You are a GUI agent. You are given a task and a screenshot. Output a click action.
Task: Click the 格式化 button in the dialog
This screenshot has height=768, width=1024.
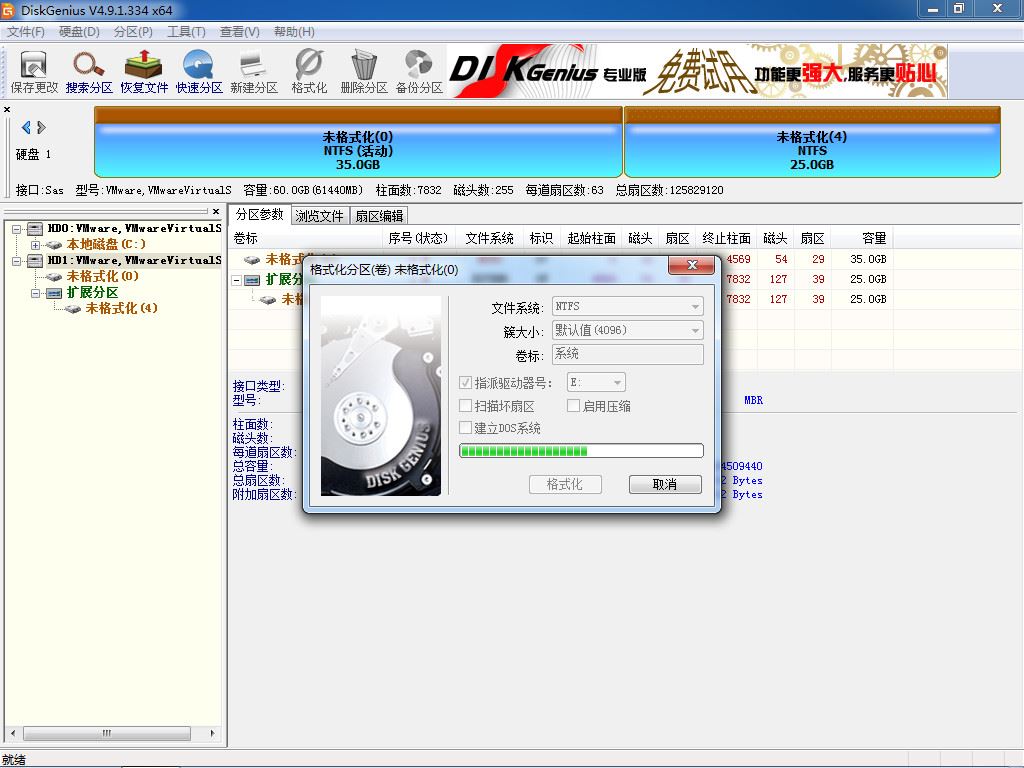(x=565, y=485)
